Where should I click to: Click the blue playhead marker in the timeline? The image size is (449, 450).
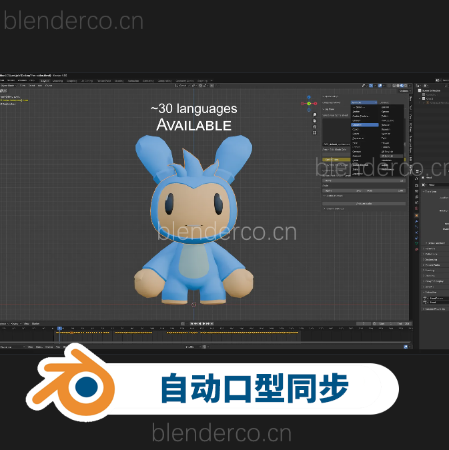(x=59, y=329)
